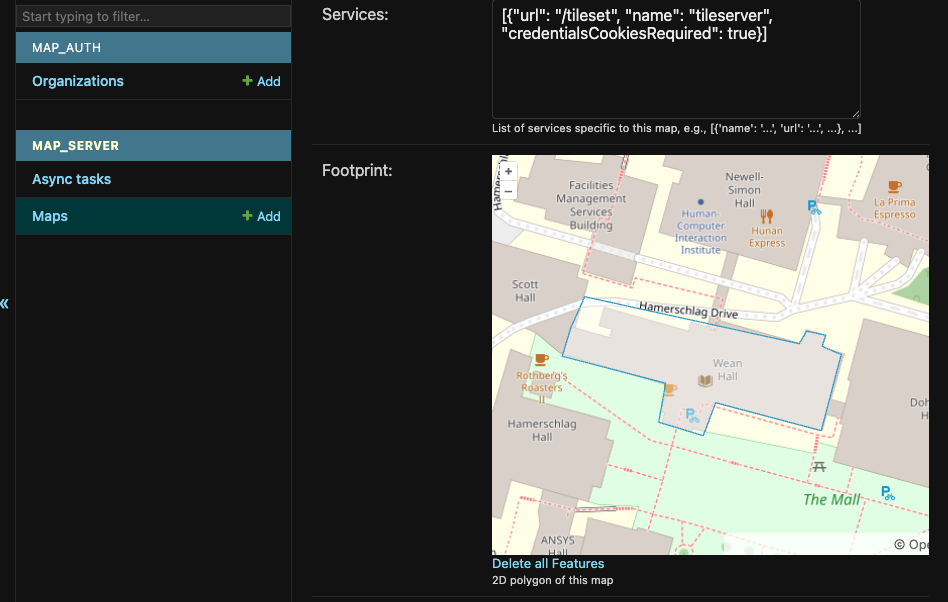Open the Organizations list
The width and height of the screenshot is (948, 602).
pyautogui.click(x=78, y=81)
